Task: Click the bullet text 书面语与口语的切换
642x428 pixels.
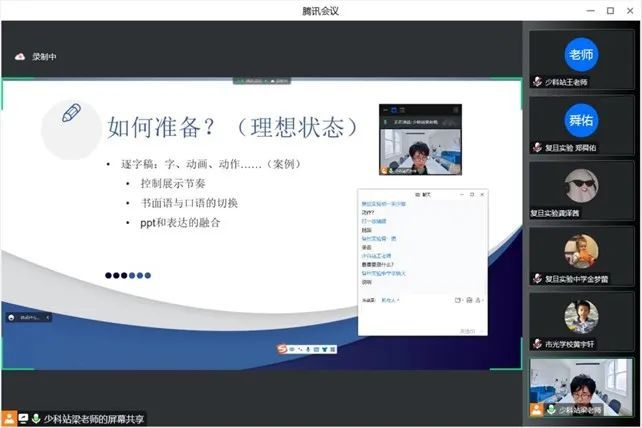Action: pos(189,203)
